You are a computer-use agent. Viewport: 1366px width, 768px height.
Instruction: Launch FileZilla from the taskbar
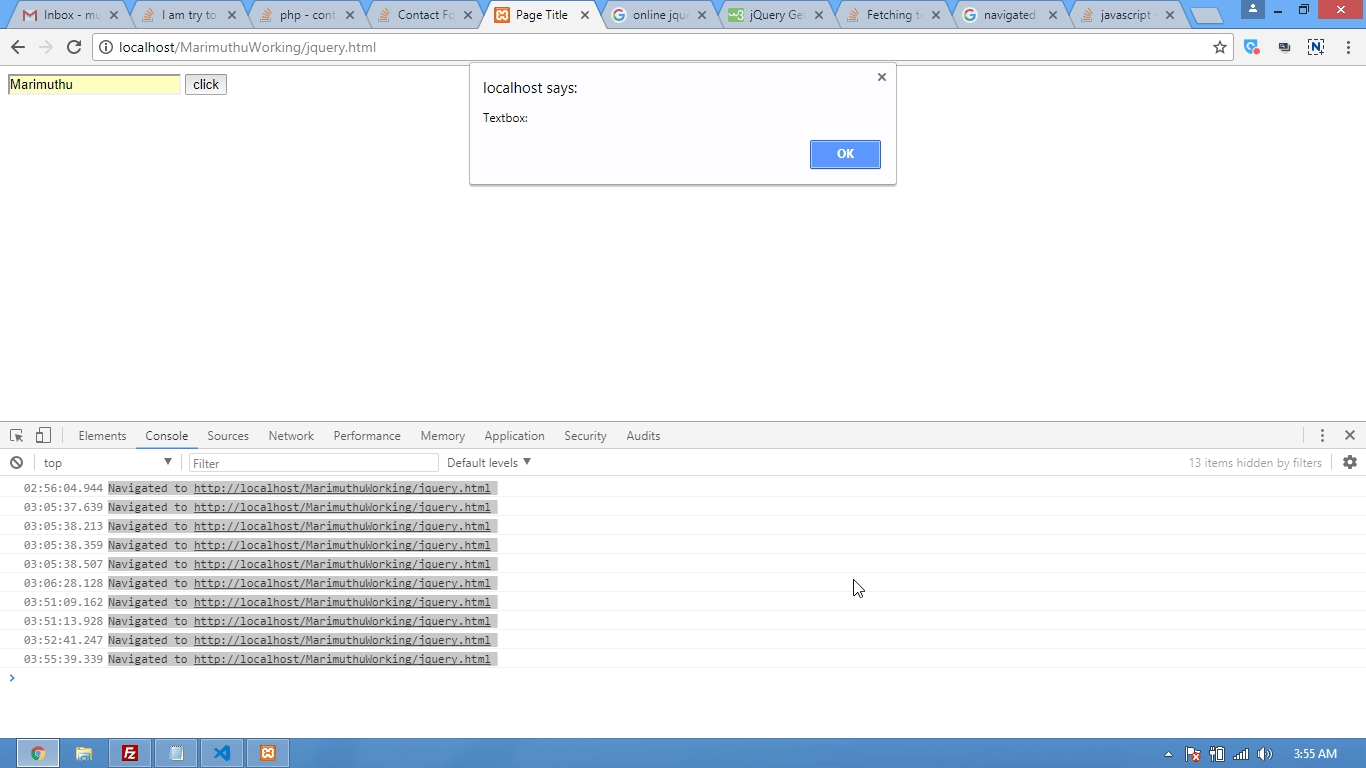coord(130,753)
